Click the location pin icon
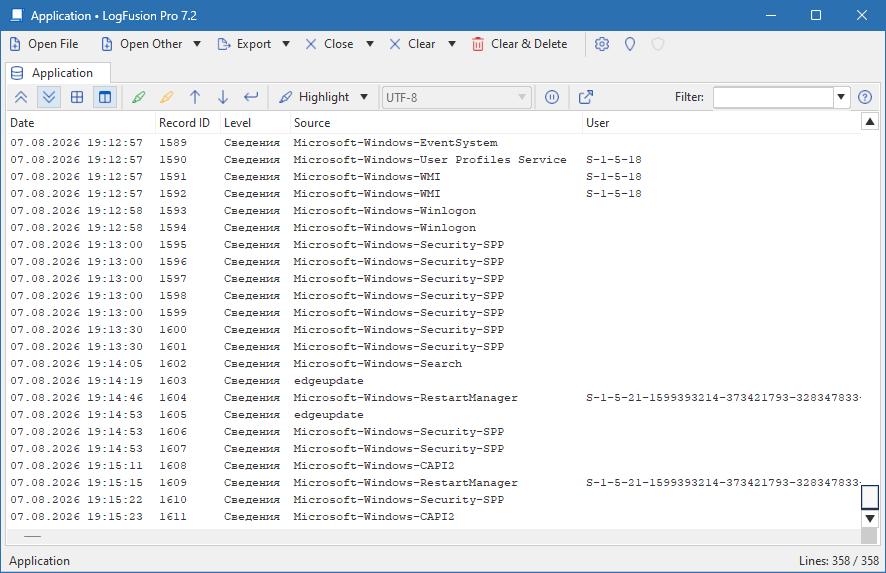 [x=630, y=44]
